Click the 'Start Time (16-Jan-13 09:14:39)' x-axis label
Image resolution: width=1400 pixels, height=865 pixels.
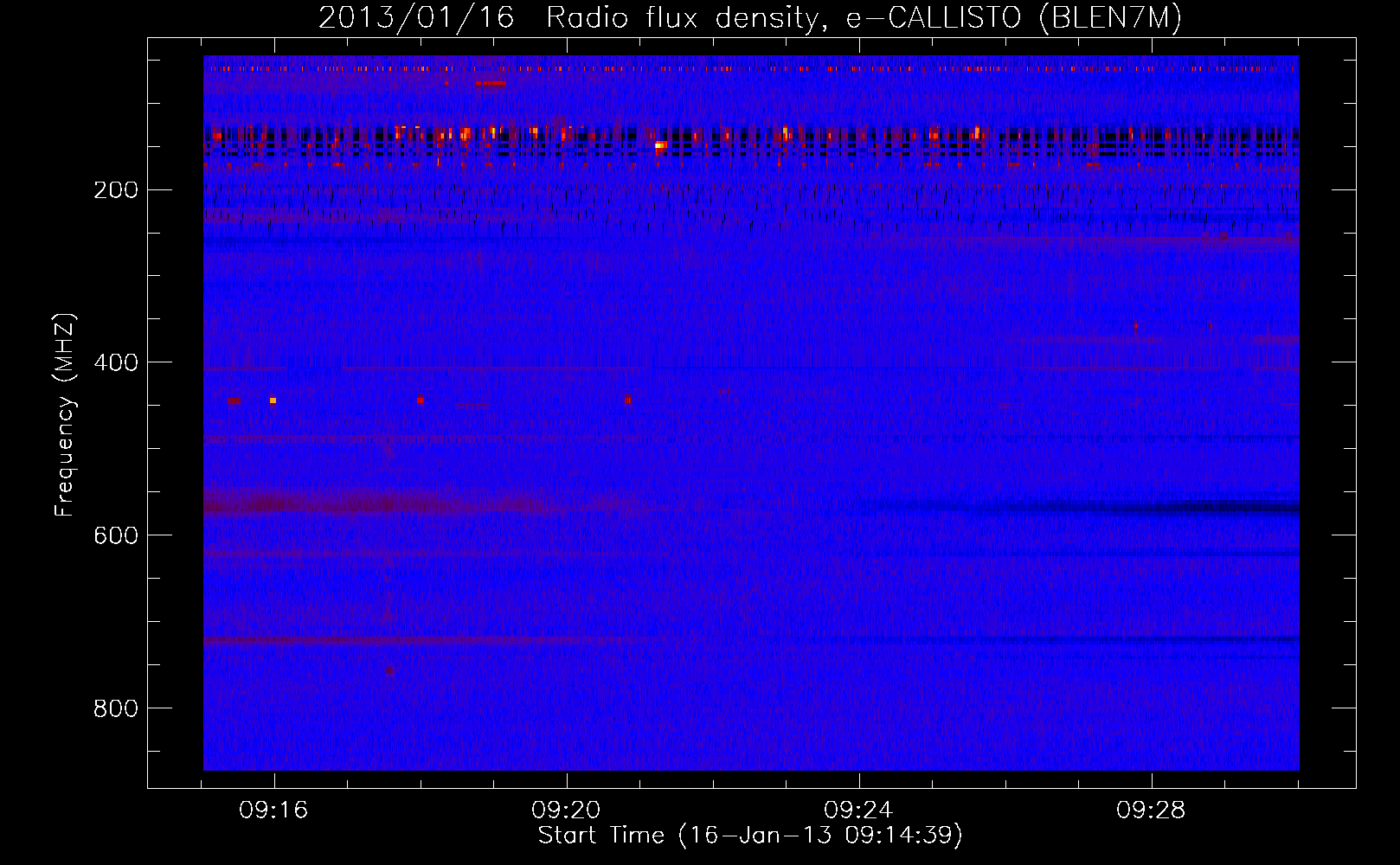tap(750, 836)
